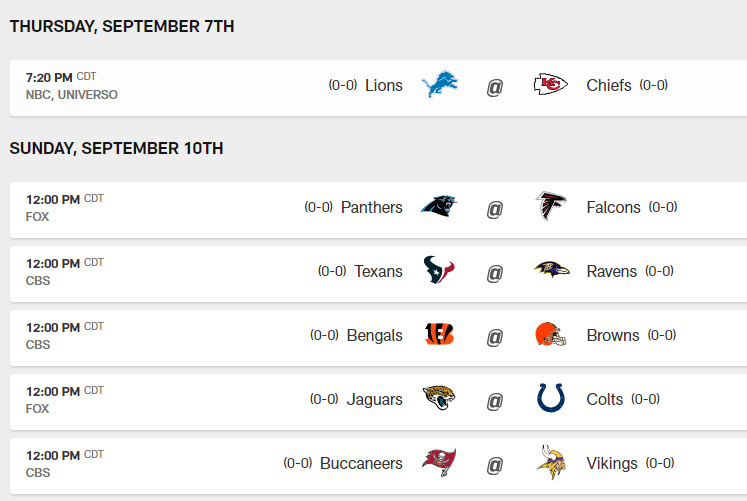The image size is (747, 501).
Task: Select the Cincinnati Bengals logo
Action: [439, 335]
